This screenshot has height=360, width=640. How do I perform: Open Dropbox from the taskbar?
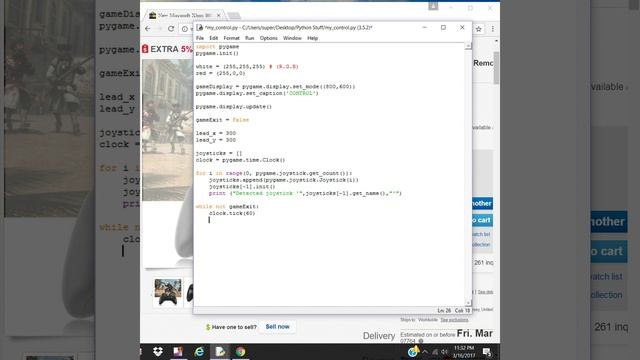[x=158, y=351]
